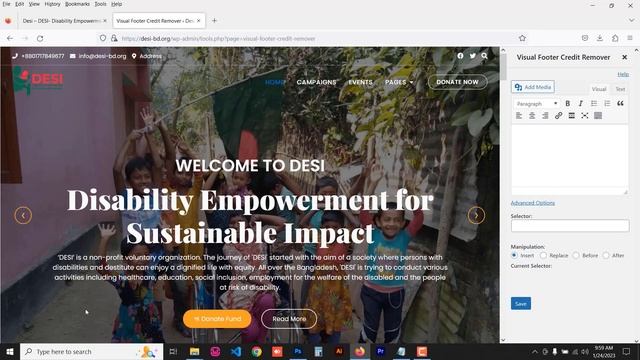Go to next hero slide
Image resolution: width=640 pixels, height=360 pixels.
(x=476, y=216)
